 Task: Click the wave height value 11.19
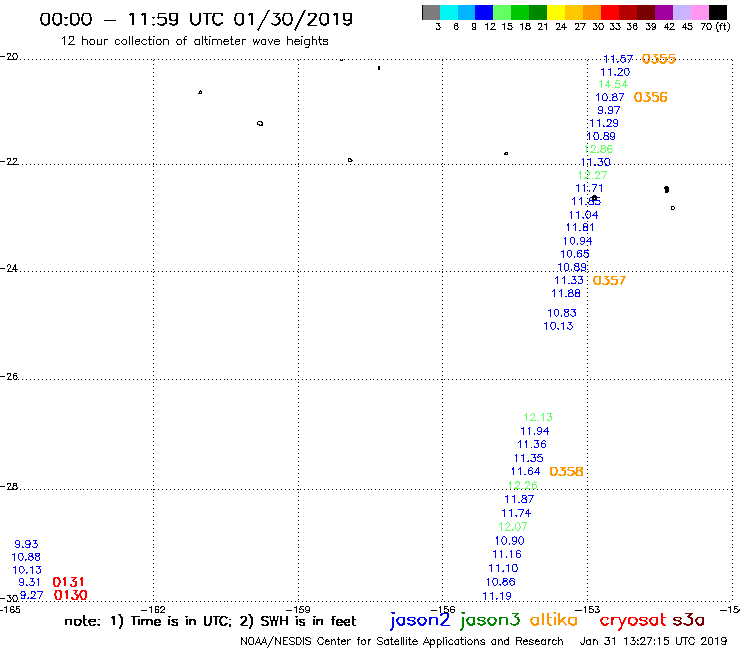(497, 596)
